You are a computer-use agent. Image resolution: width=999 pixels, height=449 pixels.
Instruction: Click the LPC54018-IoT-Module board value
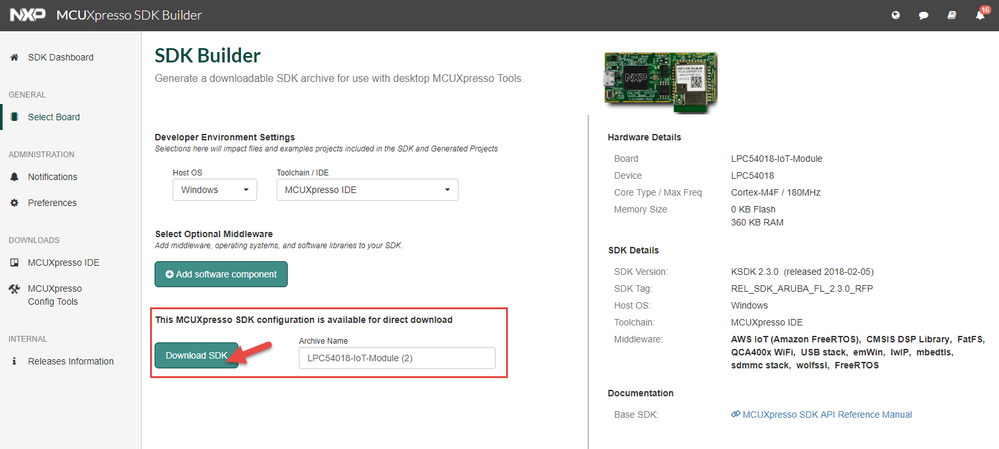(x=777, y=159)
